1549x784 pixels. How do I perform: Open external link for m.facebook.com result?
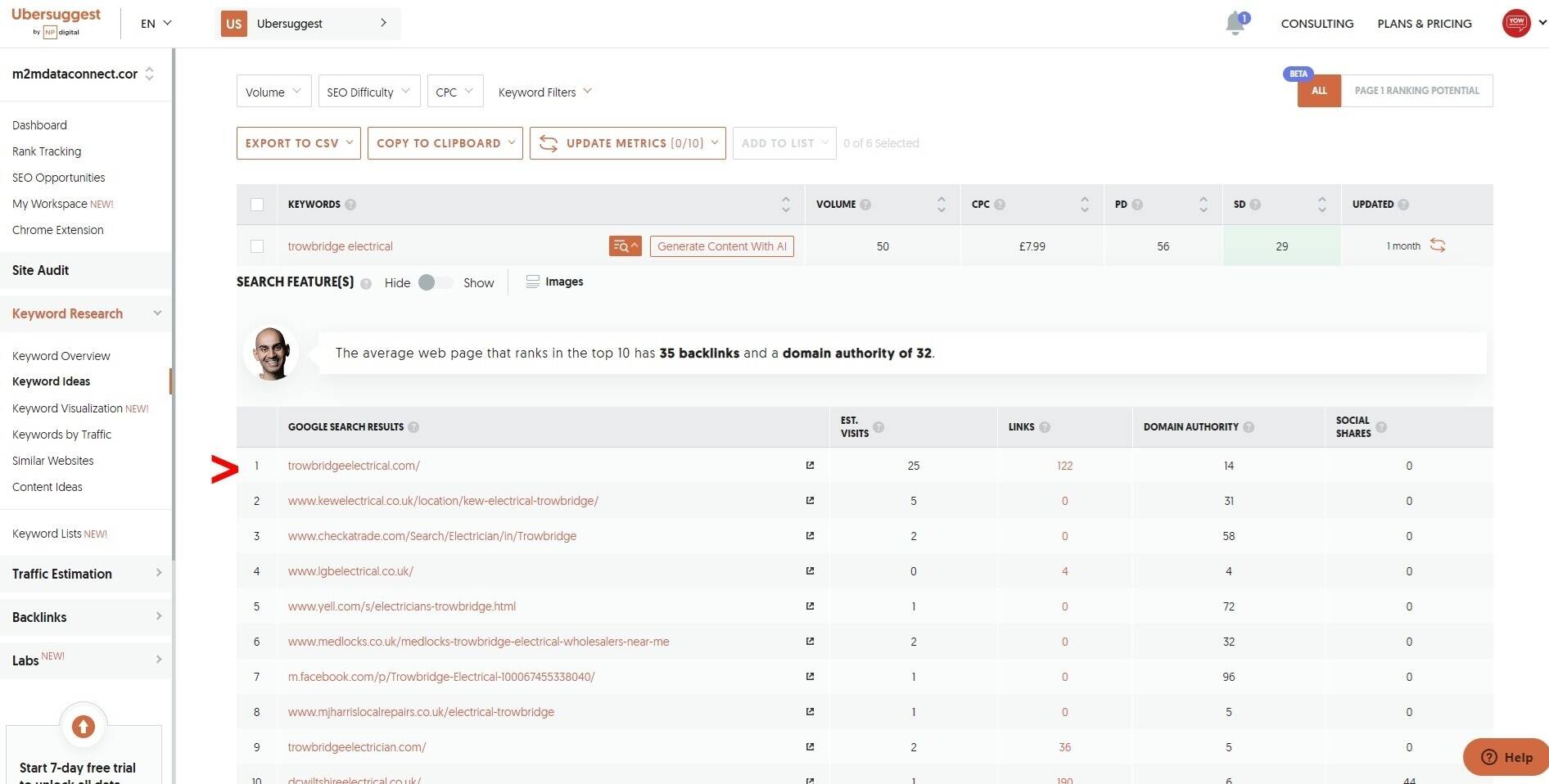pyautogui.click(x=810, y=677)
